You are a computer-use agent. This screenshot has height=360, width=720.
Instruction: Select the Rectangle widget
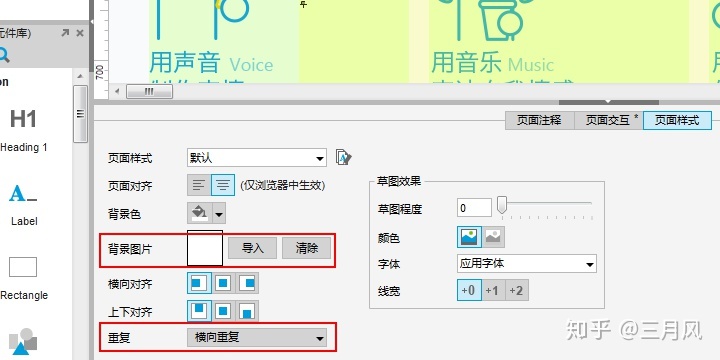[23, 278]
